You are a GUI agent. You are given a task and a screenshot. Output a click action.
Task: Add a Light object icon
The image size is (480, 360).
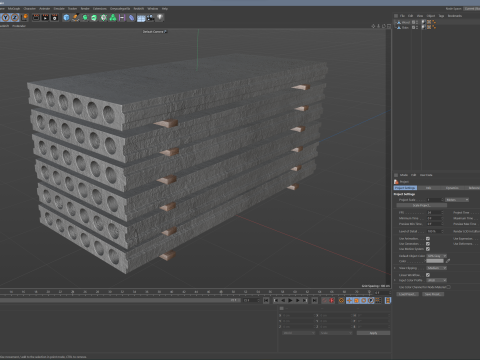[160, 18]
